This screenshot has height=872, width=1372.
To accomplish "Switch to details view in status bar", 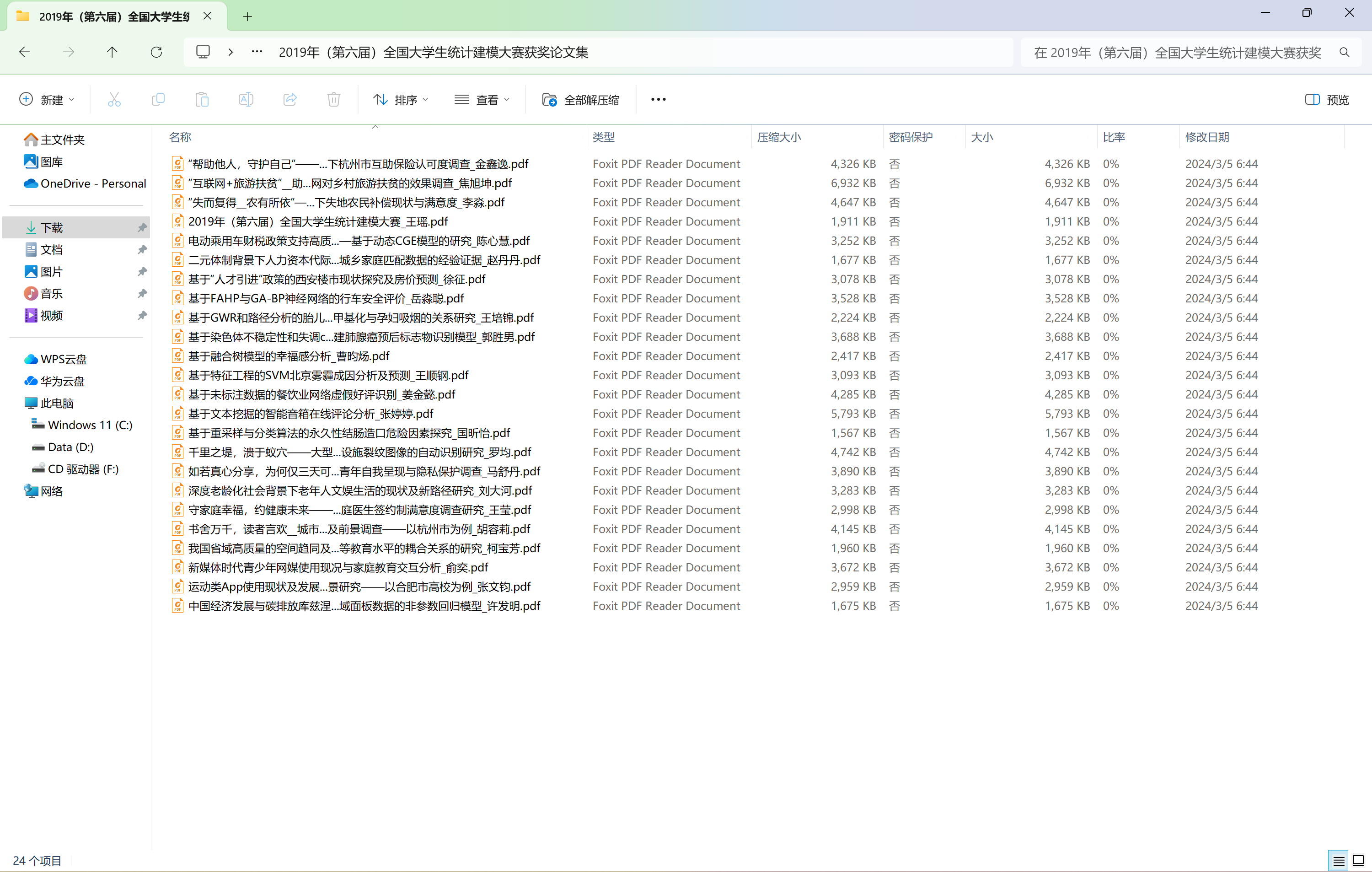I will (x=1338, y=861).
